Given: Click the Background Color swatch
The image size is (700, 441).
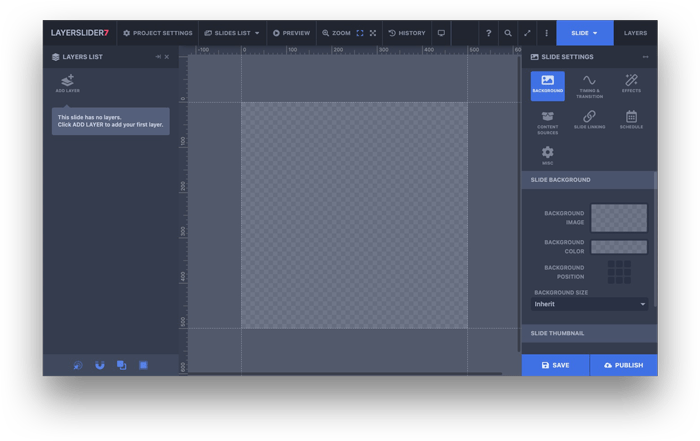Looking at the screenshot, I should (x=619, y=247).
